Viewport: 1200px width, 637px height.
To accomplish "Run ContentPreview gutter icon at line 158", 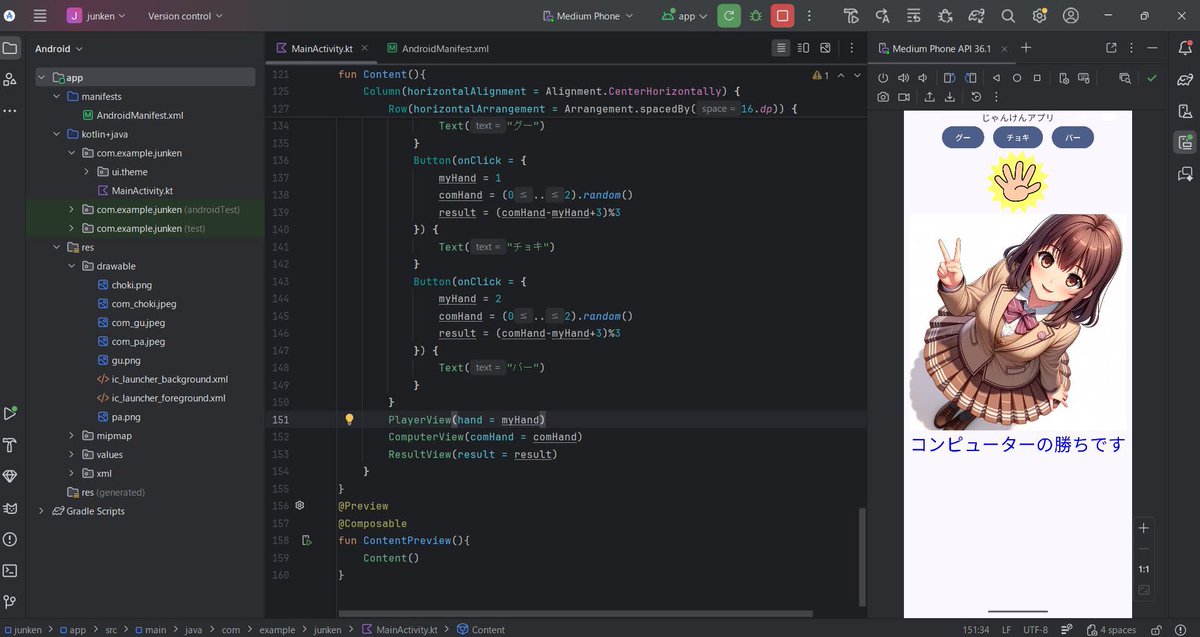I will tap(307, 541).
